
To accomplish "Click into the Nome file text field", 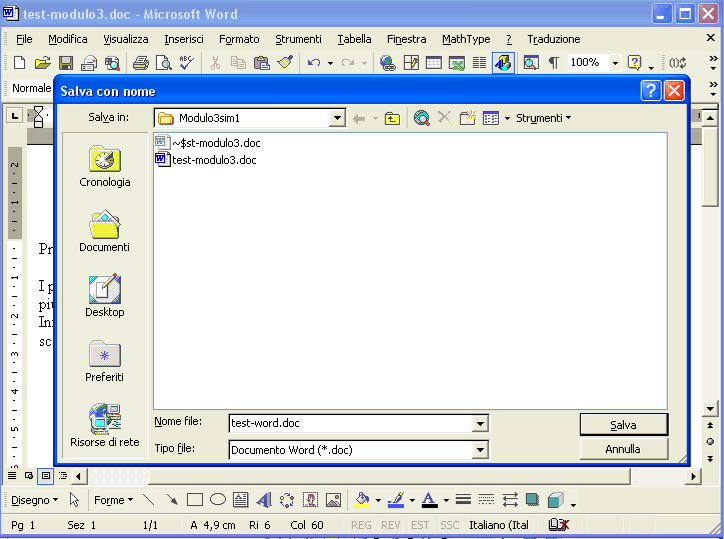I will 351,424.
